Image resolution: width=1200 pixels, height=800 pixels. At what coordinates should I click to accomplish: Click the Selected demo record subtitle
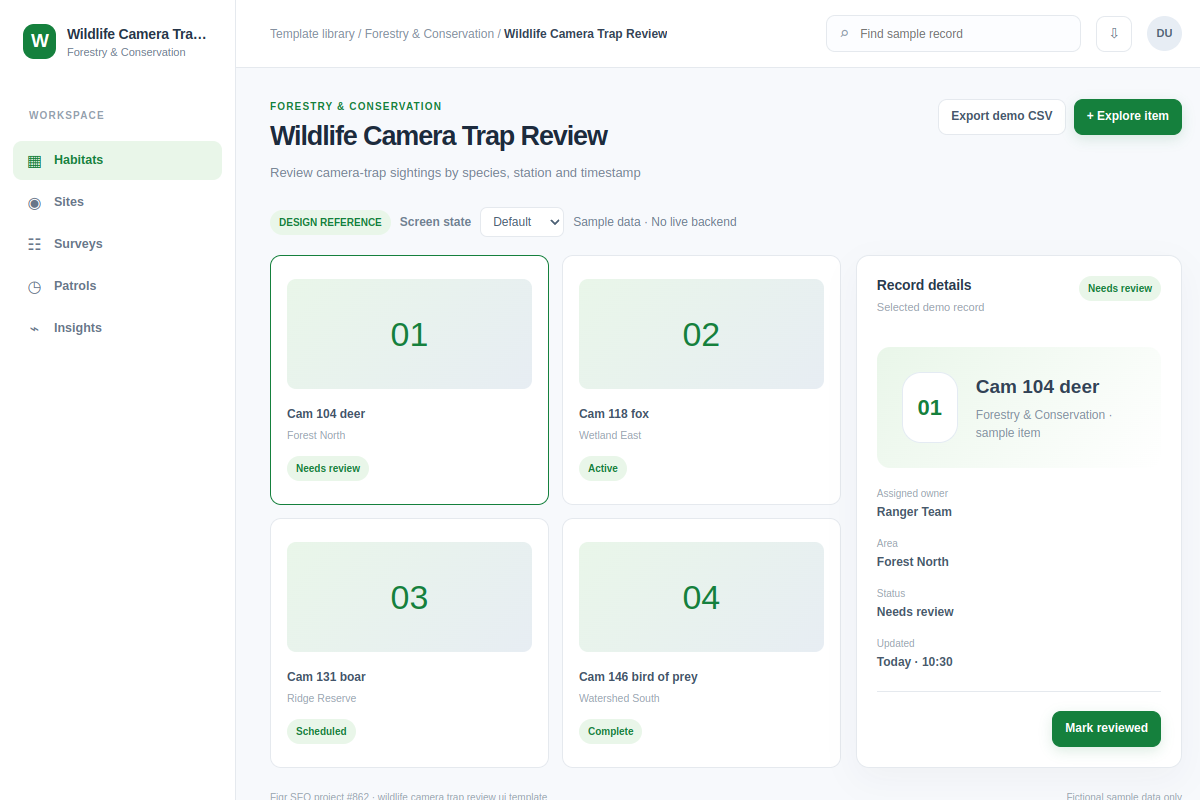[930, 307]
